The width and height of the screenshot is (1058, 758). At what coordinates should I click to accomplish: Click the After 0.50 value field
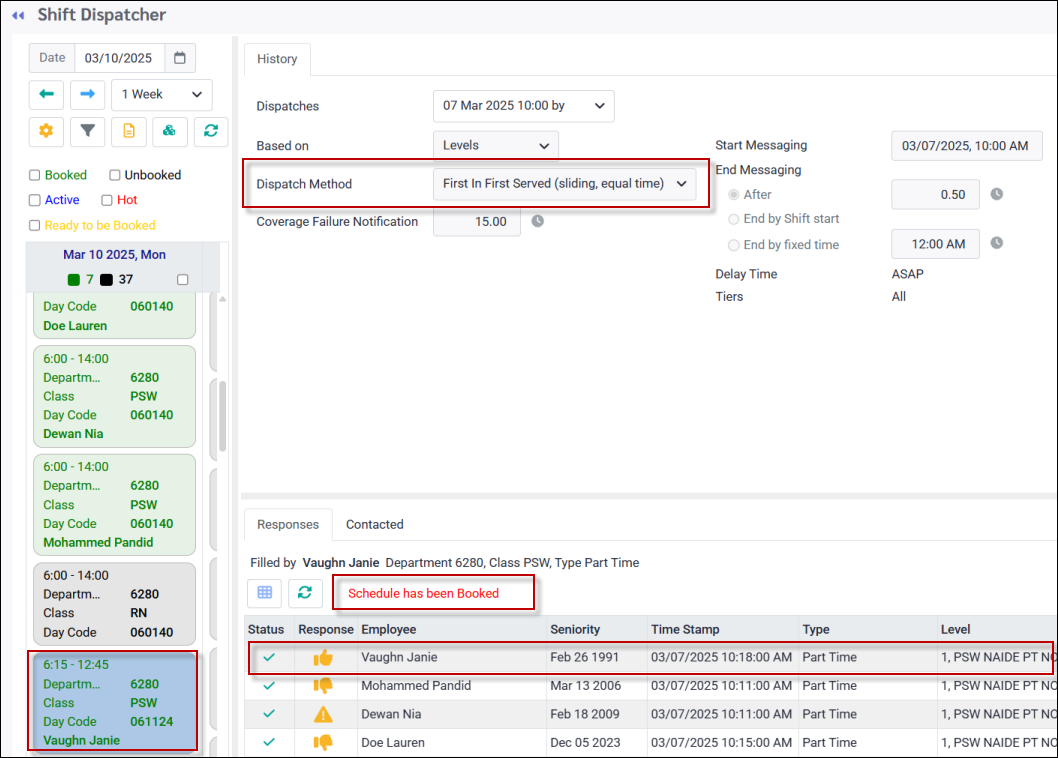coord(935,194)
